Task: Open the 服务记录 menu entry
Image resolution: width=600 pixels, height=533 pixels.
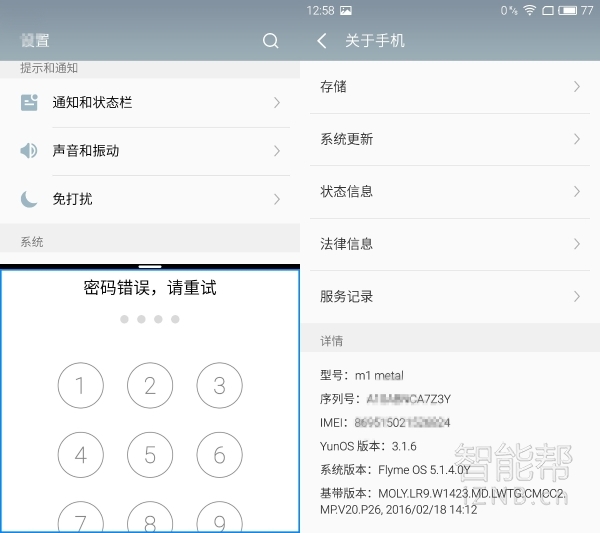Action: click(449, 296)
